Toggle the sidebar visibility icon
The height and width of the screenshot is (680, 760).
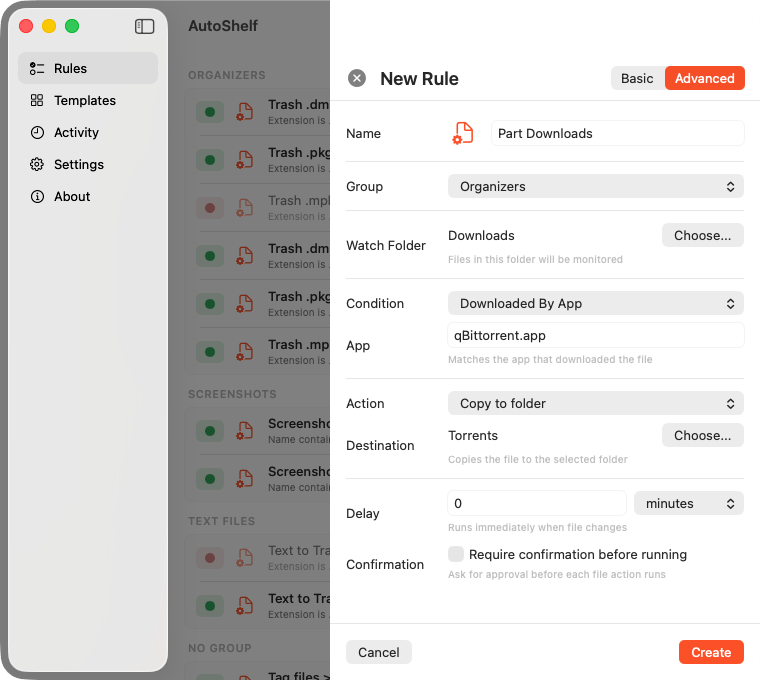click(x=144, y=26)
